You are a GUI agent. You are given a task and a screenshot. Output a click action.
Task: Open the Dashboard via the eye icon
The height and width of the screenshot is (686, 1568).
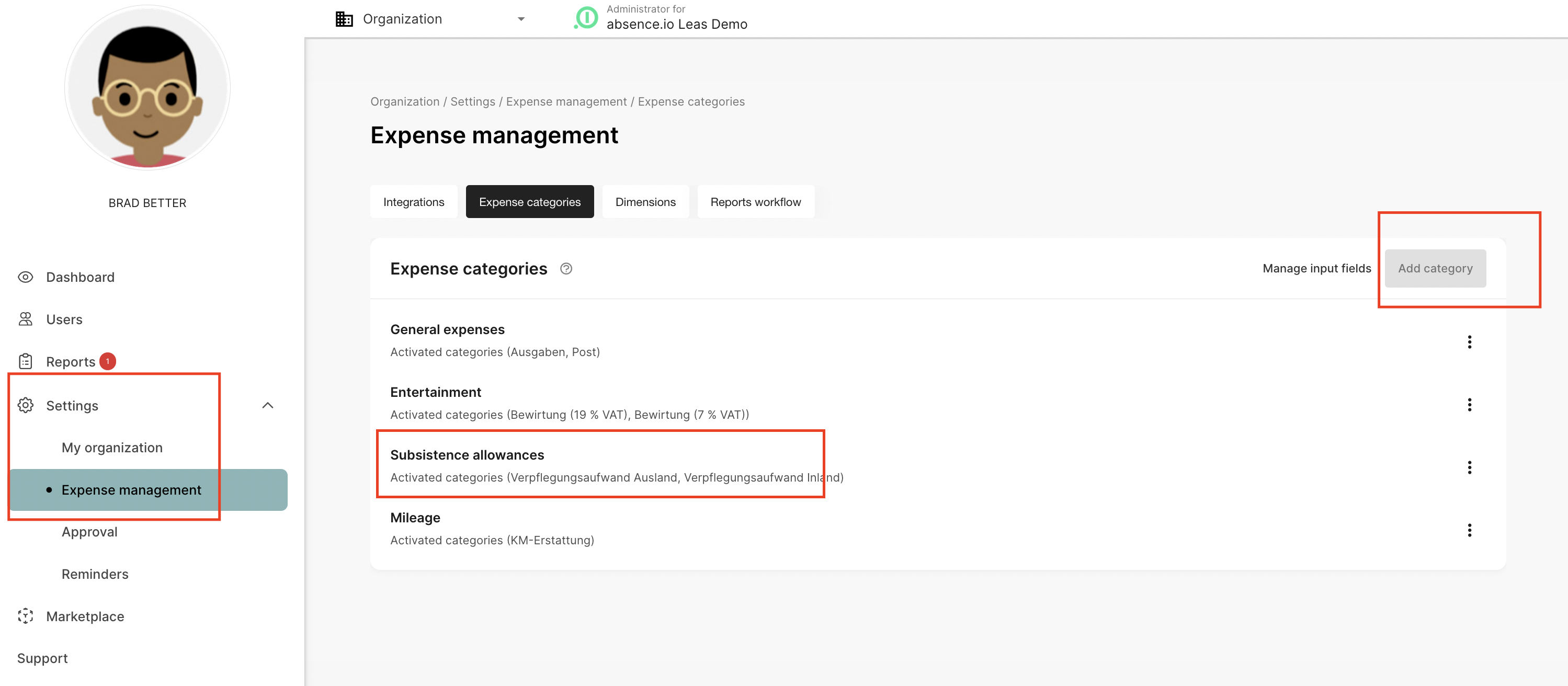(25, 277)
